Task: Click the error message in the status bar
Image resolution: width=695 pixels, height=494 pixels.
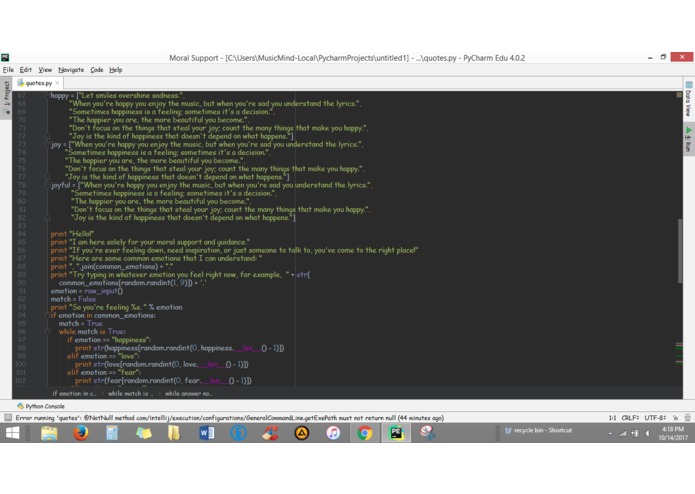Action: click(230, 417)
